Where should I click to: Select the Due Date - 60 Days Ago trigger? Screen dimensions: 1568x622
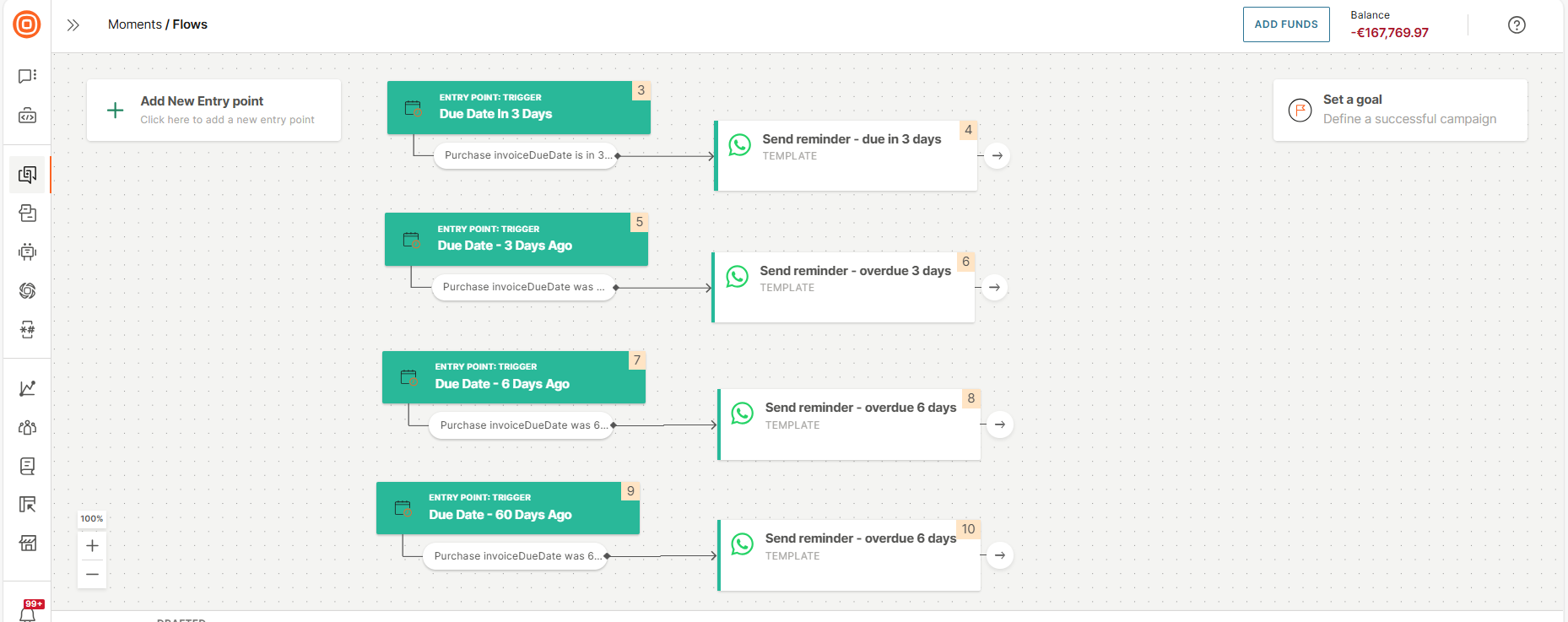507,508
